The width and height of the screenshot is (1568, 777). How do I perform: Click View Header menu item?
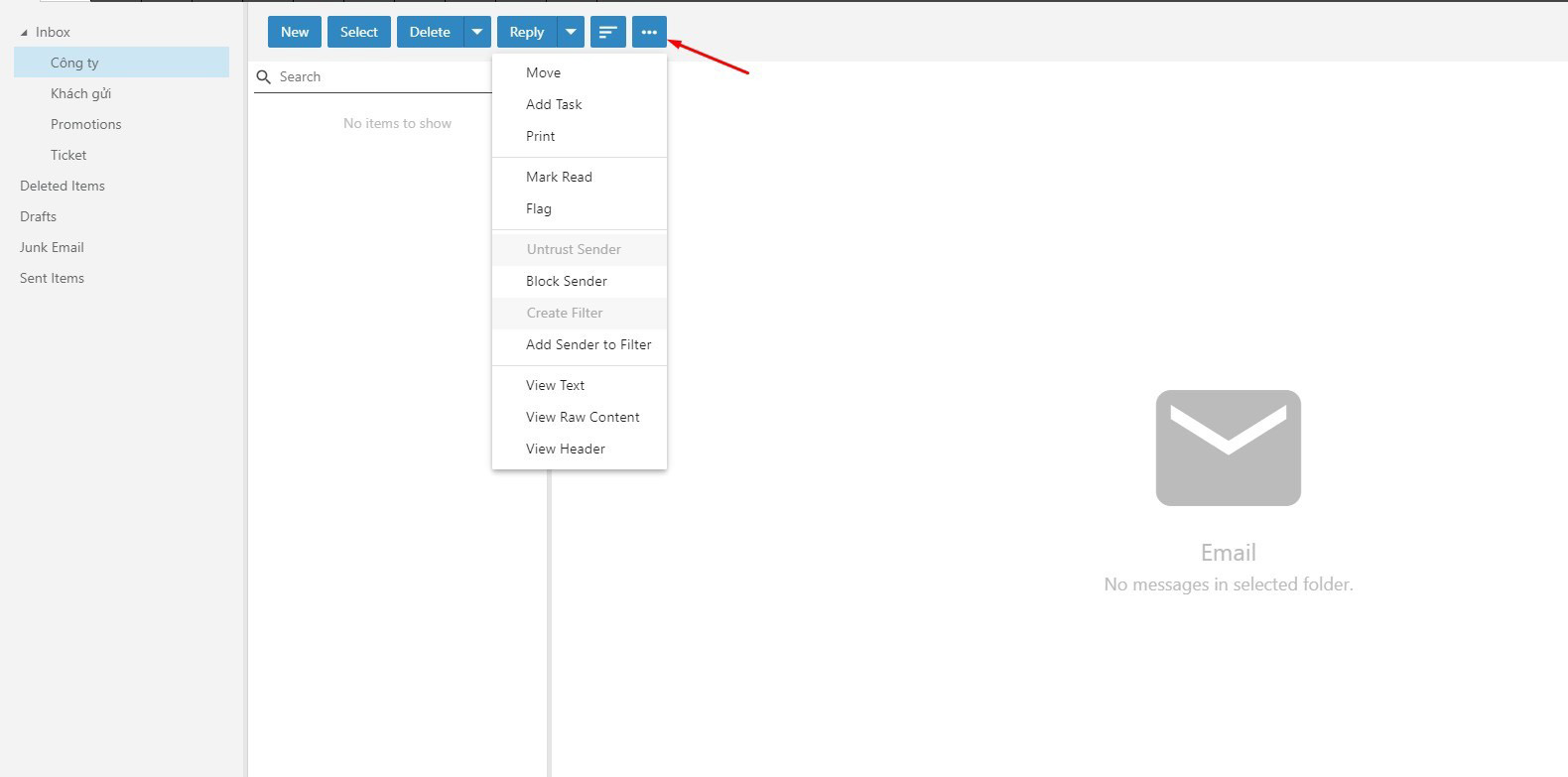pyautogui.click(x=566, y=449)
